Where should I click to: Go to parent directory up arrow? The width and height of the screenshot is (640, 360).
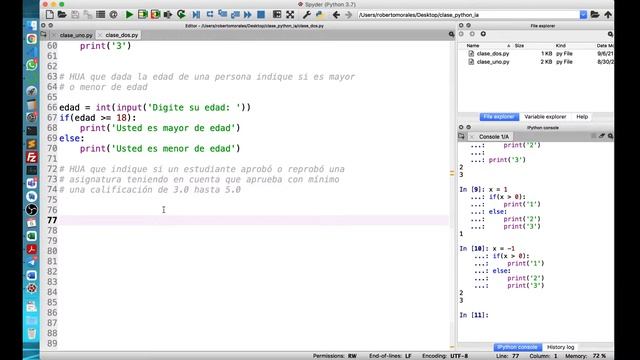tap(608, 15)
